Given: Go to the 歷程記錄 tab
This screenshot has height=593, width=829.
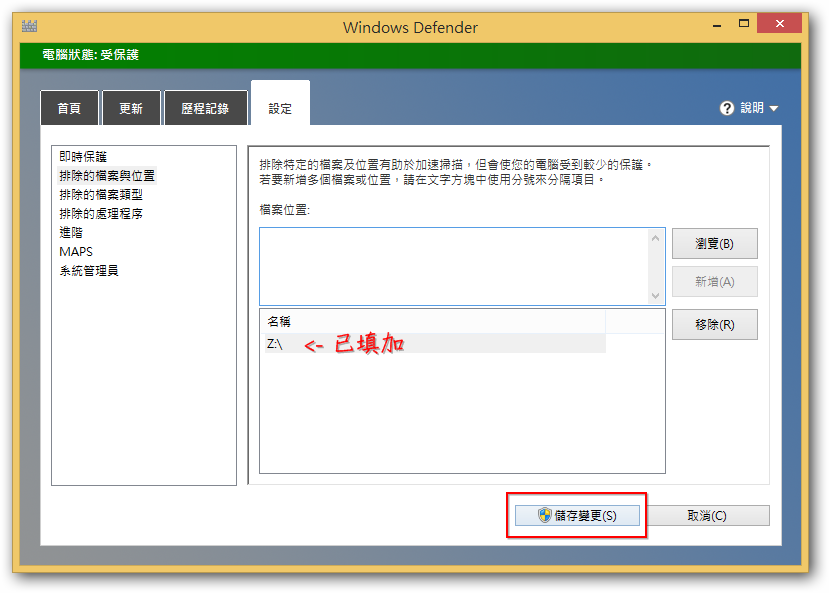Looking at the screenshot, I should point(205,109).
